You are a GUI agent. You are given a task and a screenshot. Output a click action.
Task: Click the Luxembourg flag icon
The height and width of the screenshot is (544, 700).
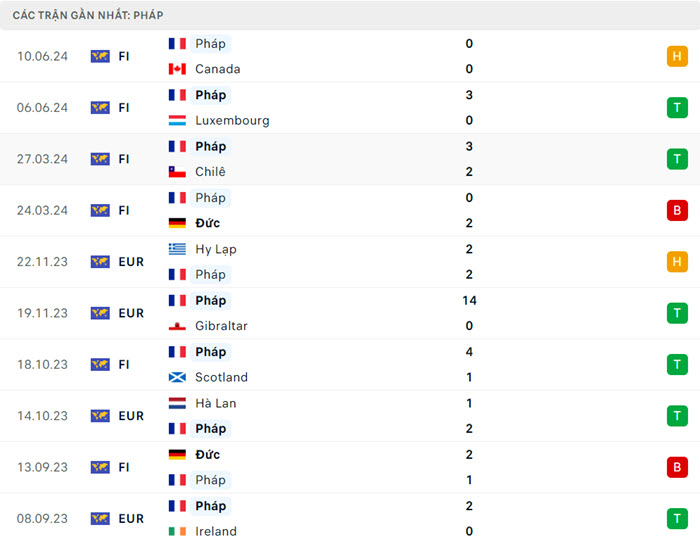click(177, 121)
